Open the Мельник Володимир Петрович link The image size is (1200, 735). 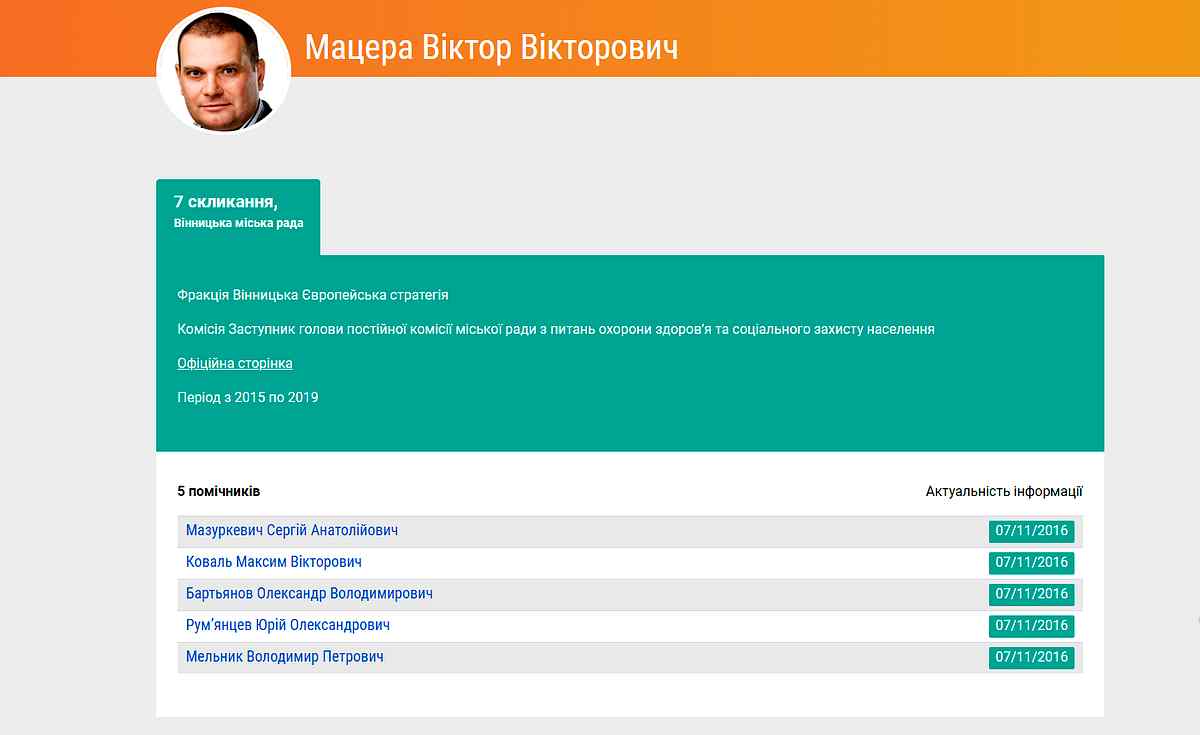click(x=285, y=657)
